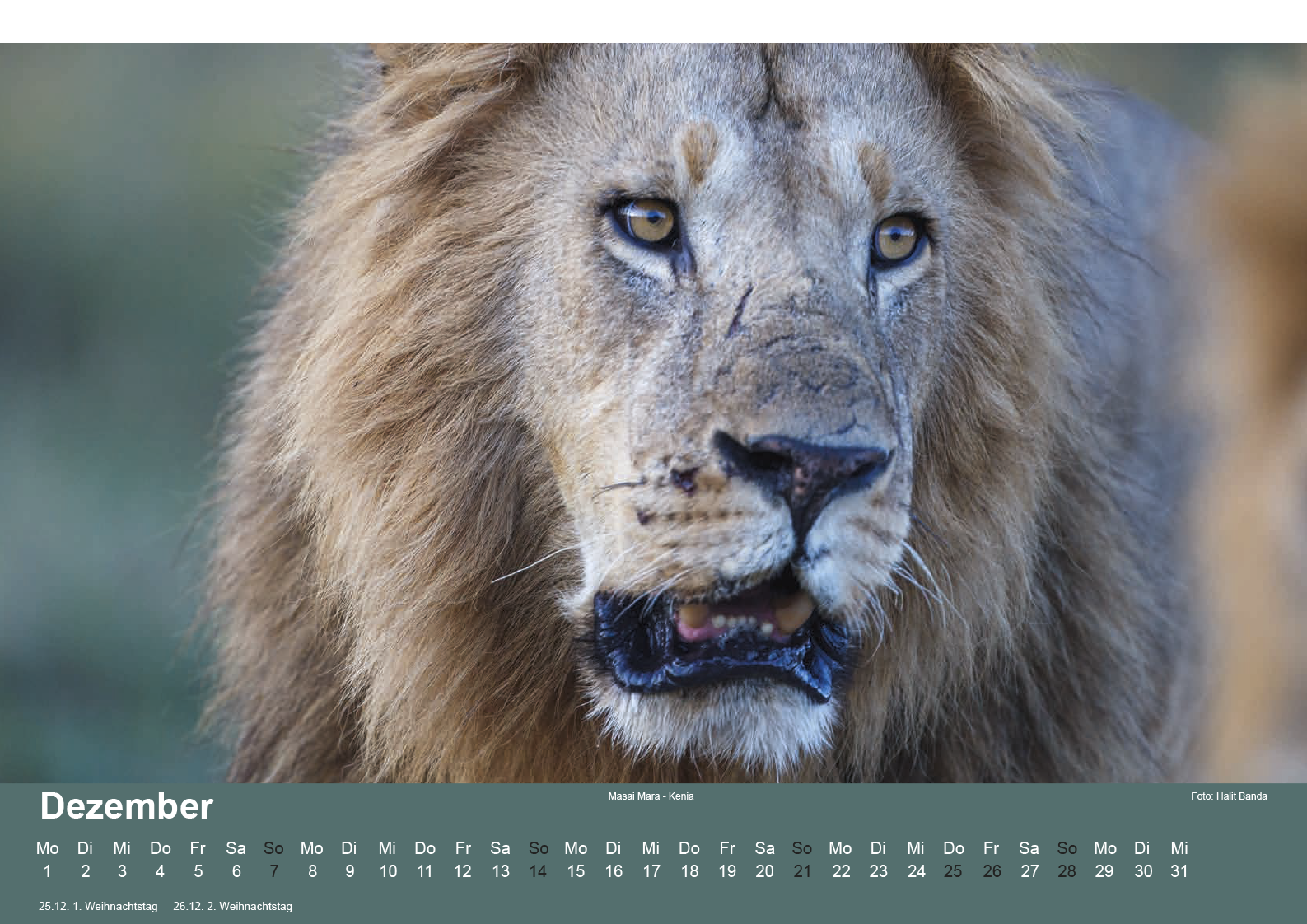1307x924 pixels.
Task: Click day number 15
Action: point(576,871)
